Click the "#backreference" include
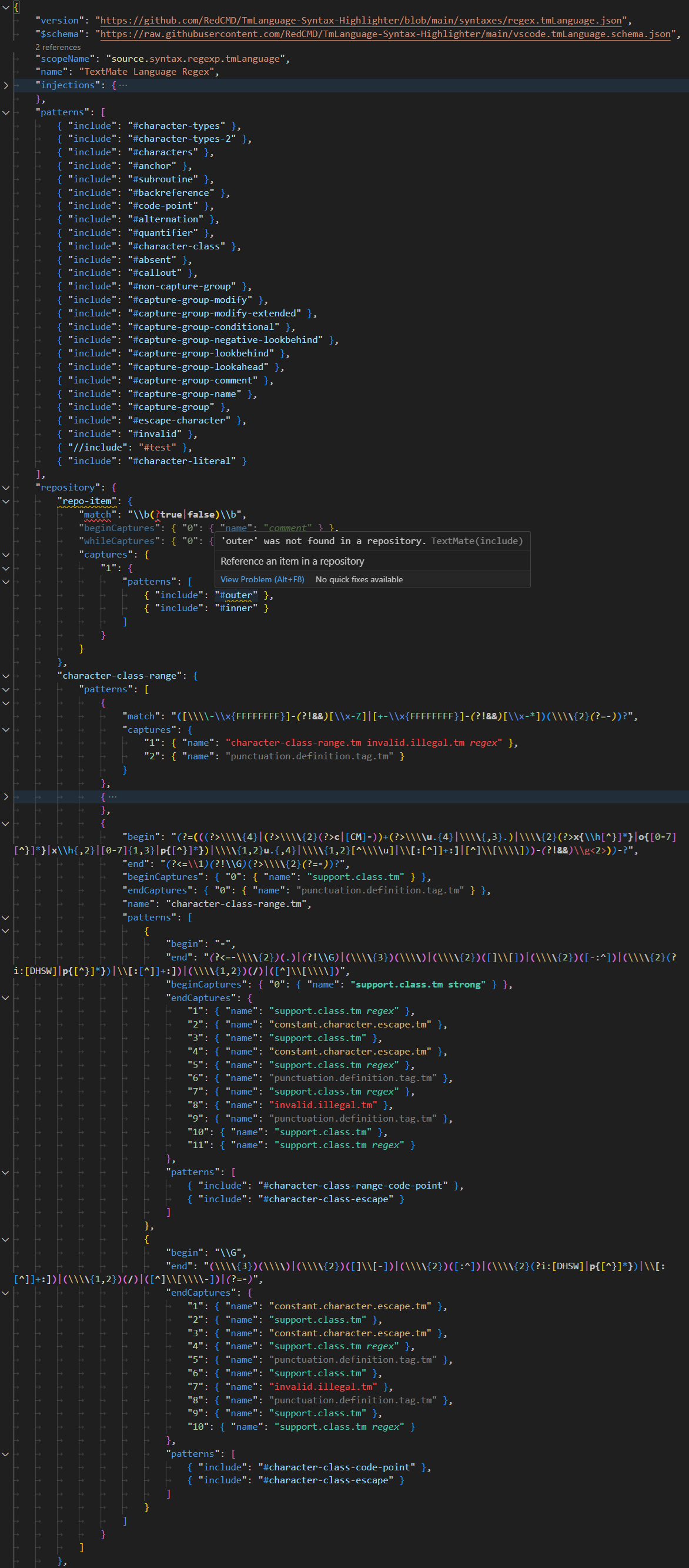Image resolution: width=689 pixels, height=1568 pixels. [x=171, y=192]
